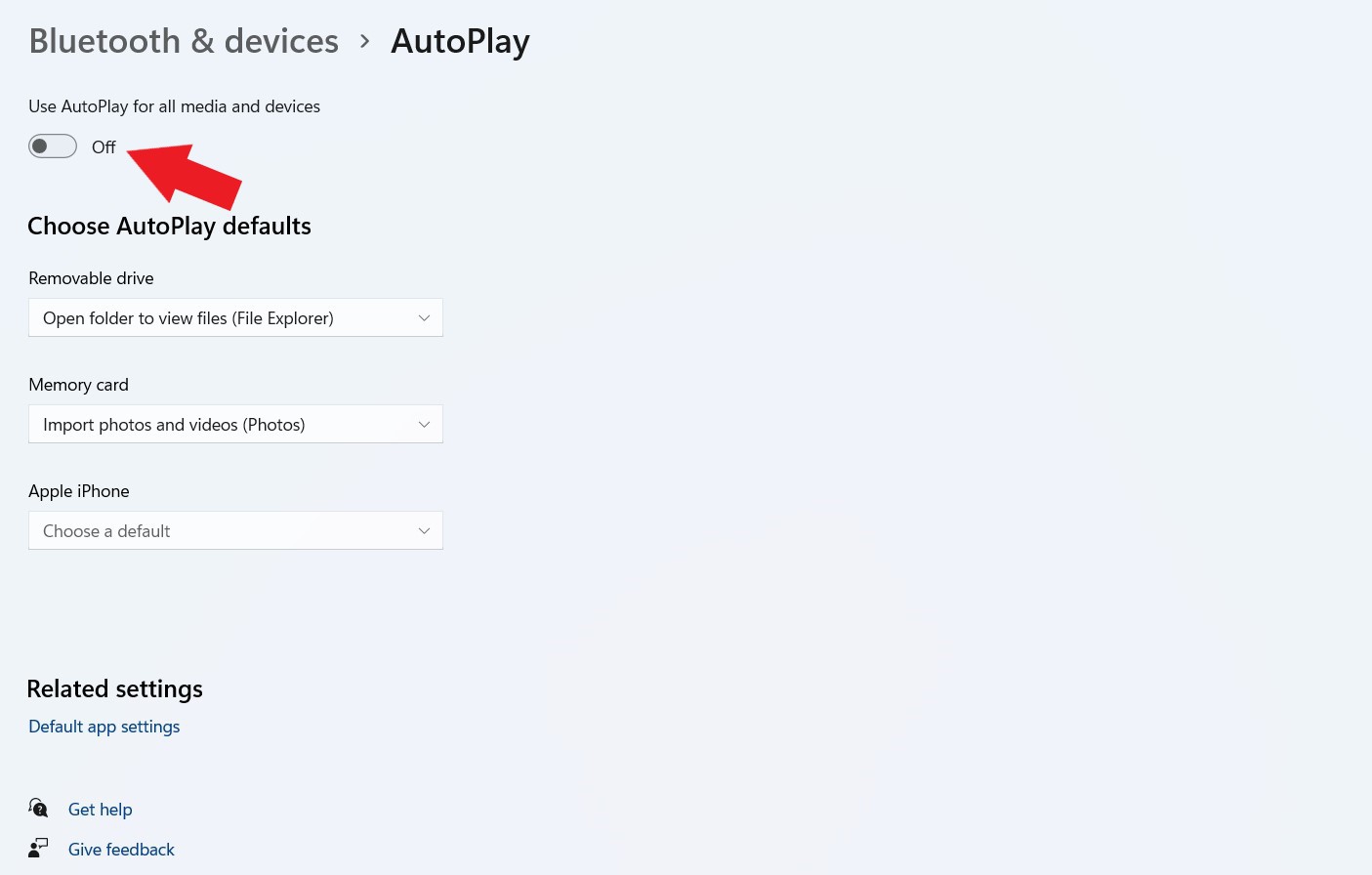Go back to Bluetooth & devices breadcrumb
The image size is (1372, 875).
click(184, 41)
